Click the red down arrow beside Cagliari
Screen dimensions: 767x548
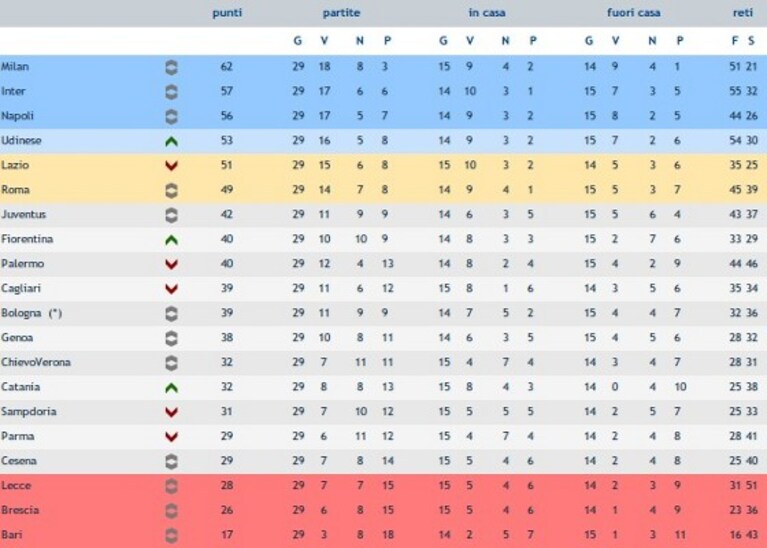pyautogui.click(x=171, y=289)
